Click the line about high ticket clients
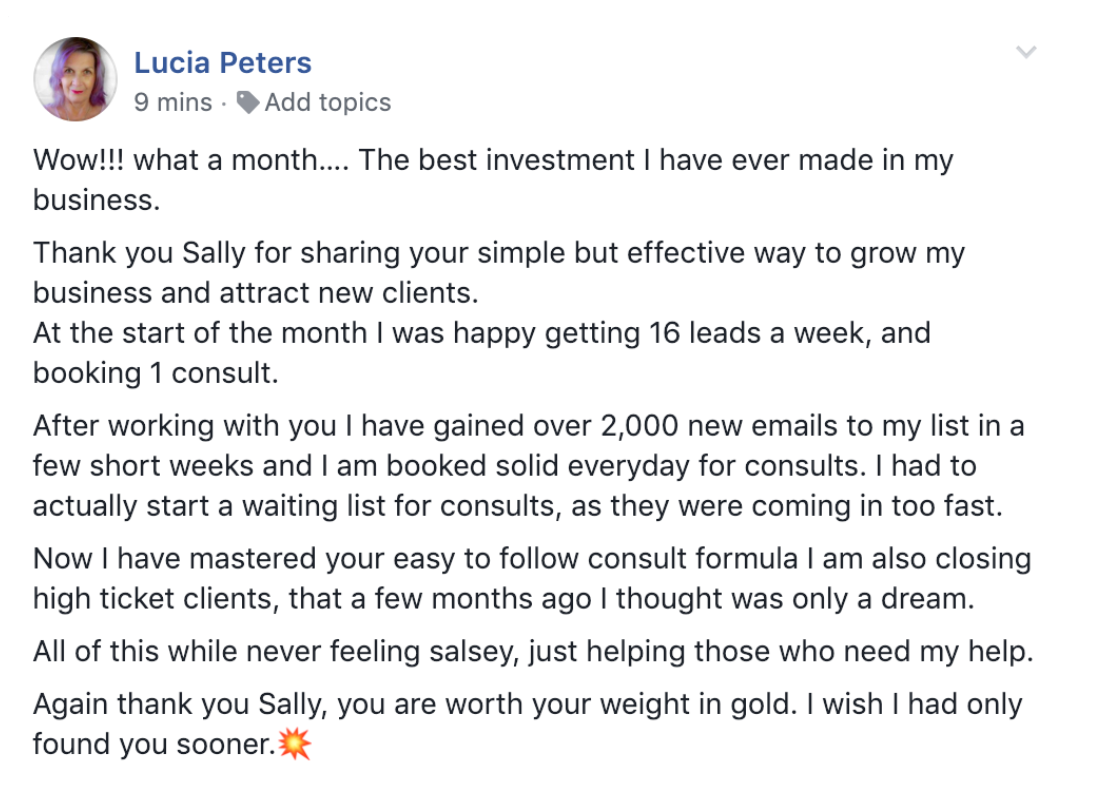Screen dimensions: 1100x800 point(504,599)
